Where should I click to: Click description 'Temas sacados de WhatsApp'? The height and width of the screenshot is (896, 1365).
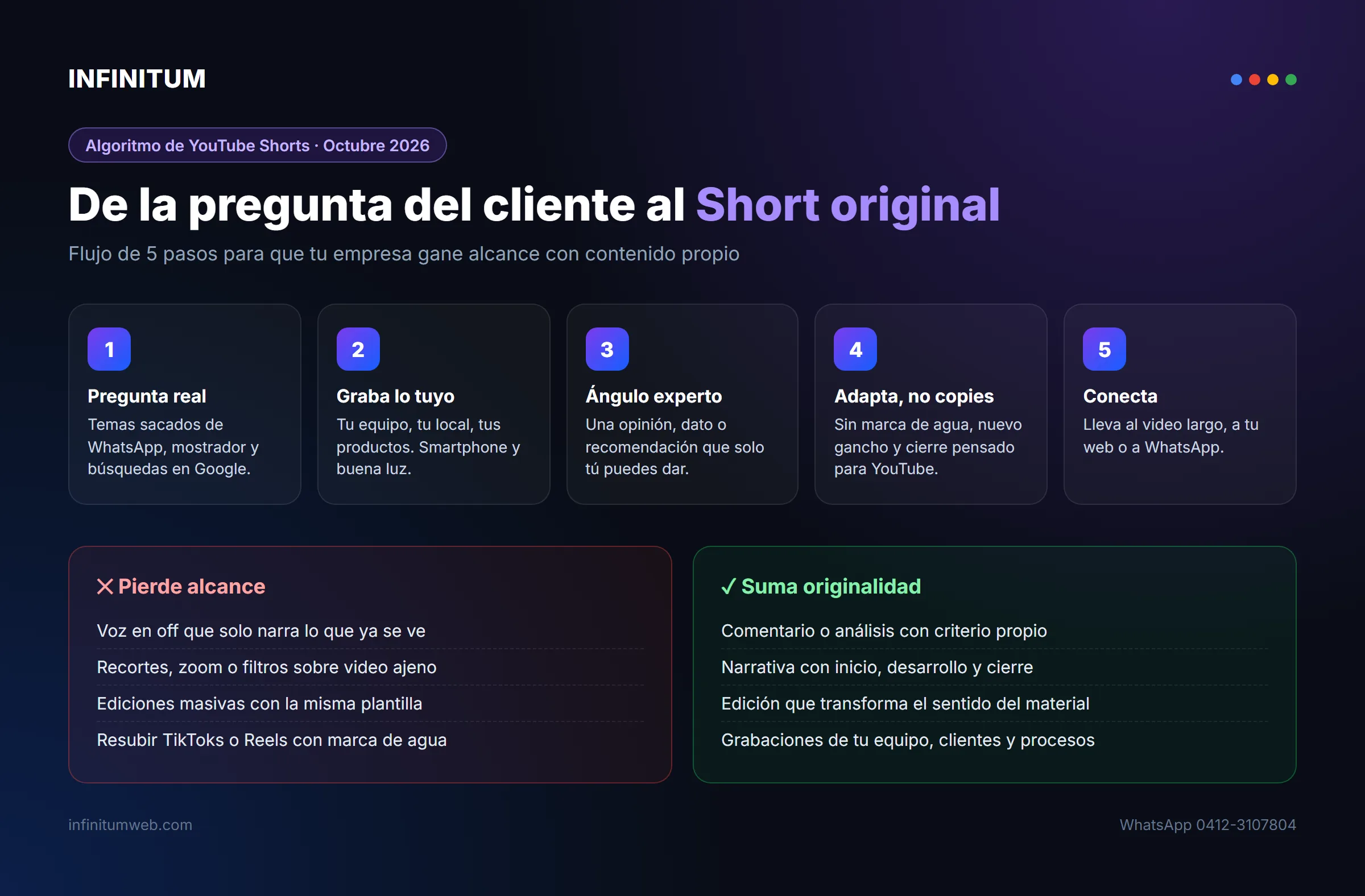point(173,446)
